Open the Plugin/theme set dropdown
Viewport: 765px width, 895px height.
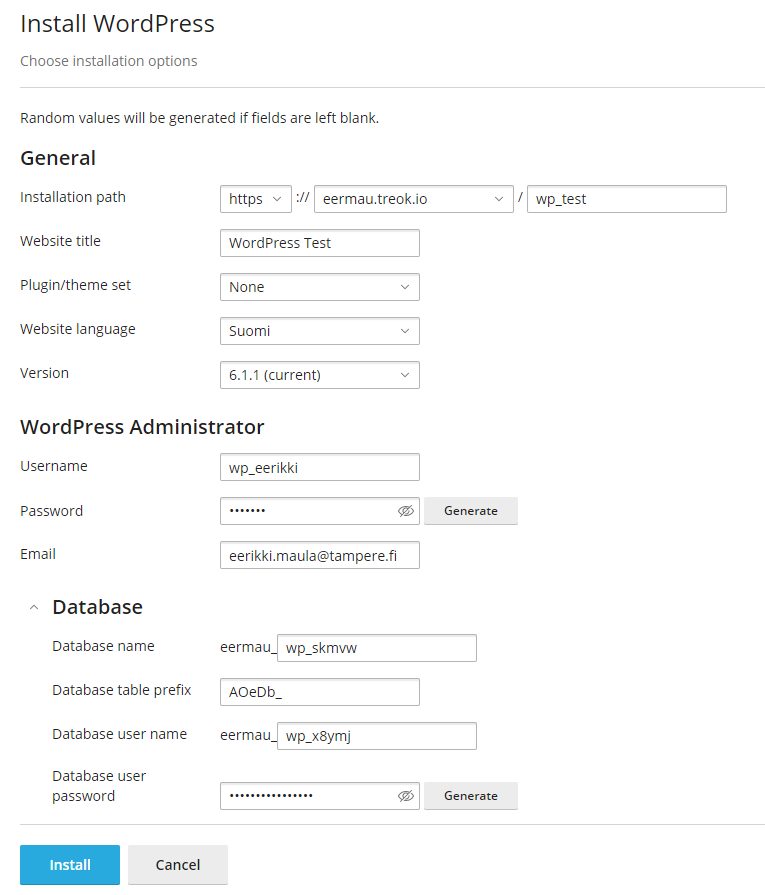(319, 287)
